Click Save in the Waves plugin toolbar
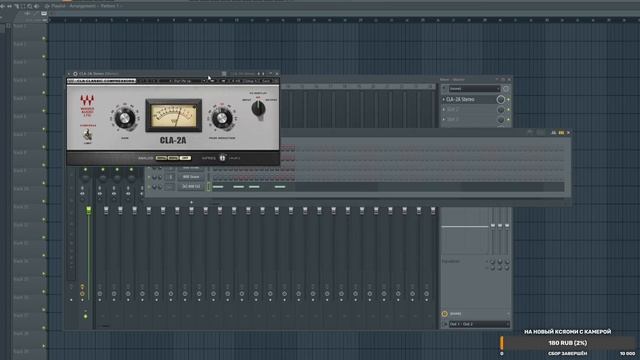This screenshot has width=640, height=360. (266, 81)
